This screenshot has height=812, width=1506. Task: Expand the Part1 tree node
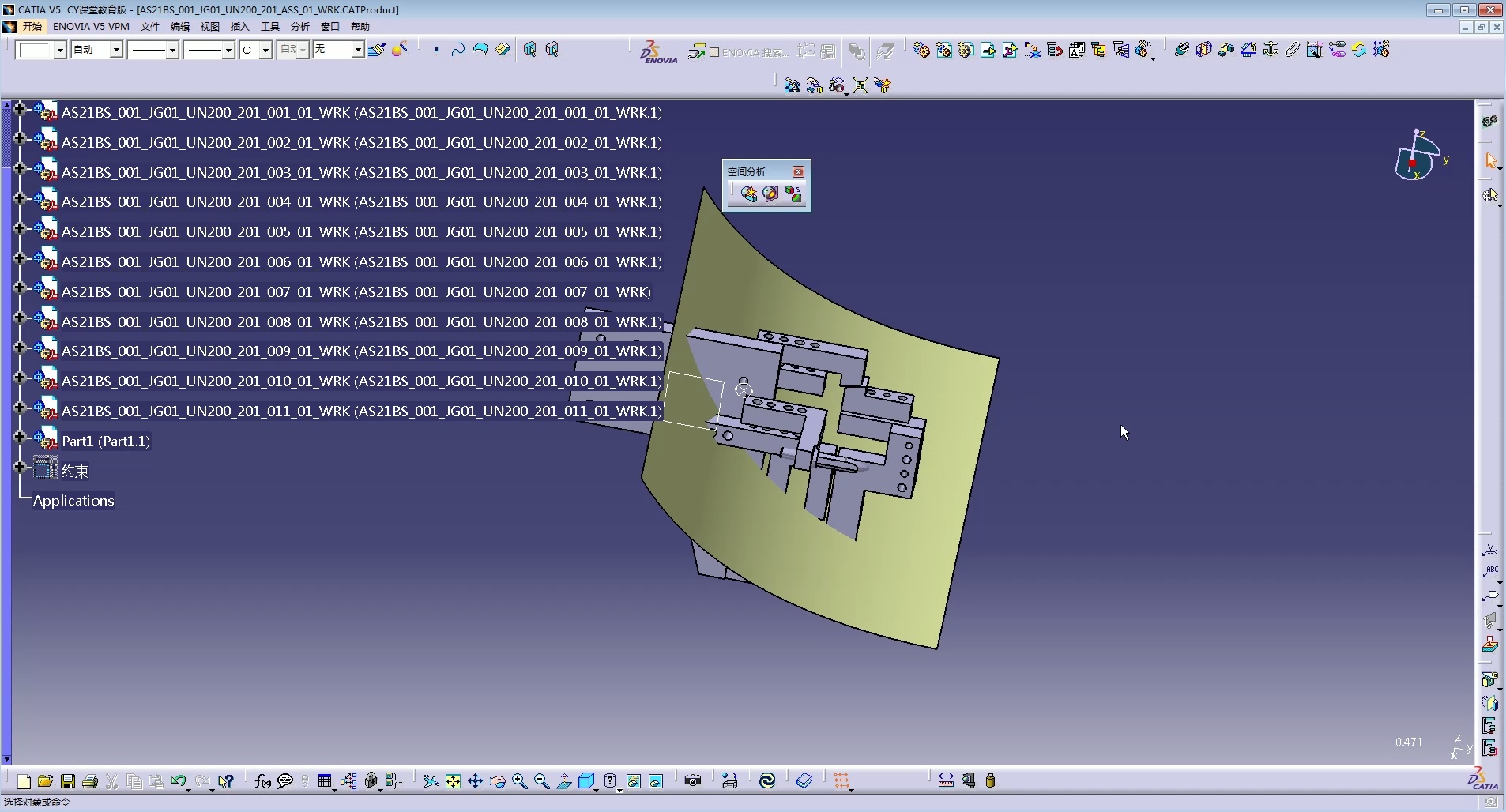20,437
